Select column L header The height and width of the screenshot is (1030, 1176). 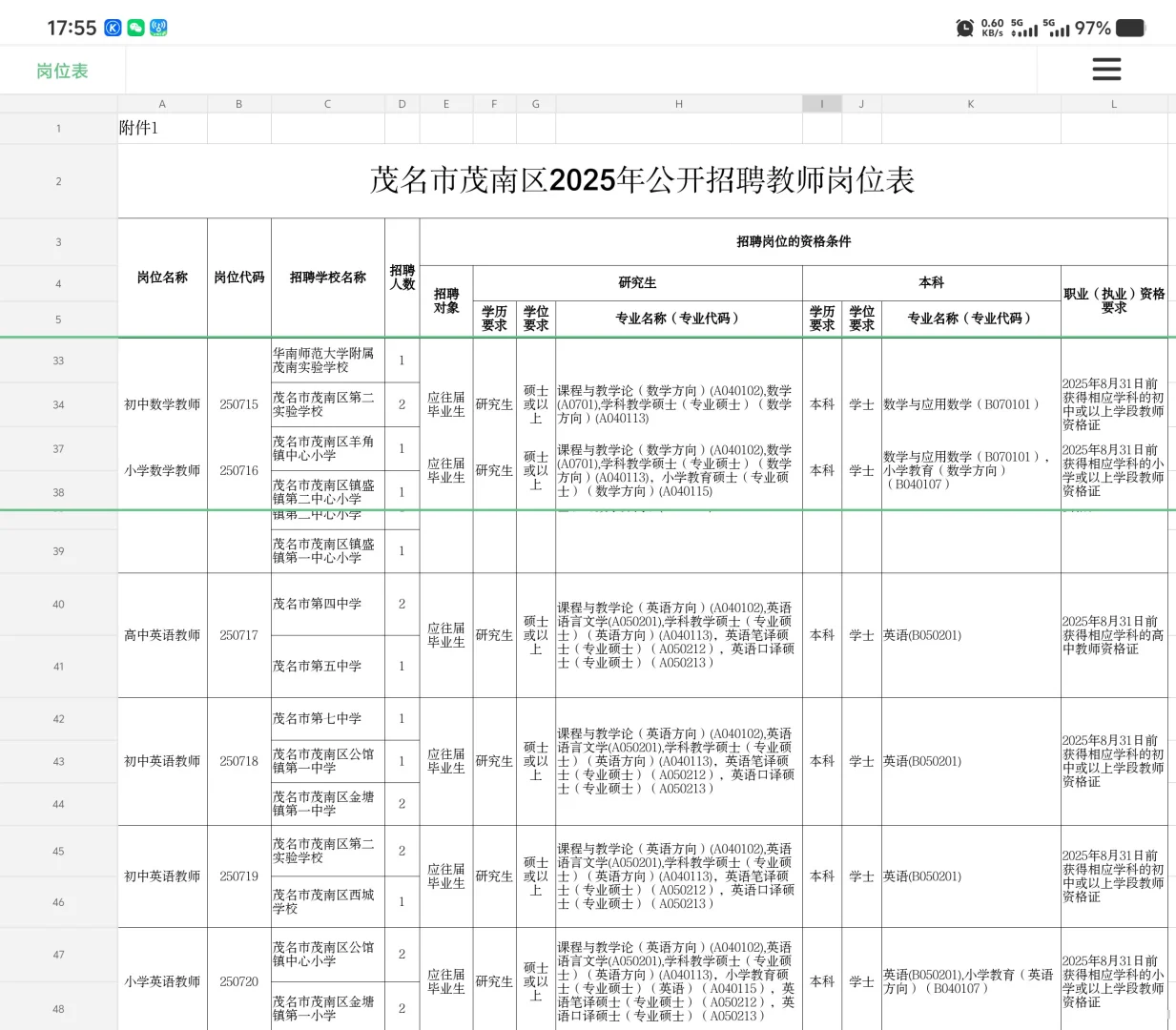(1114, 104)
